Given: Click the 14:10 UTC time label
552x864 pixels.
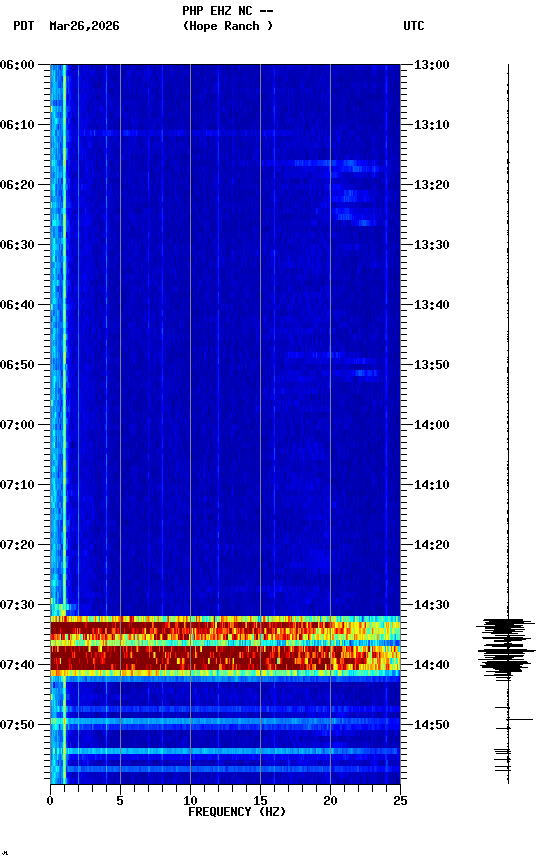Looking at the screenshot, I should point(432,485).
